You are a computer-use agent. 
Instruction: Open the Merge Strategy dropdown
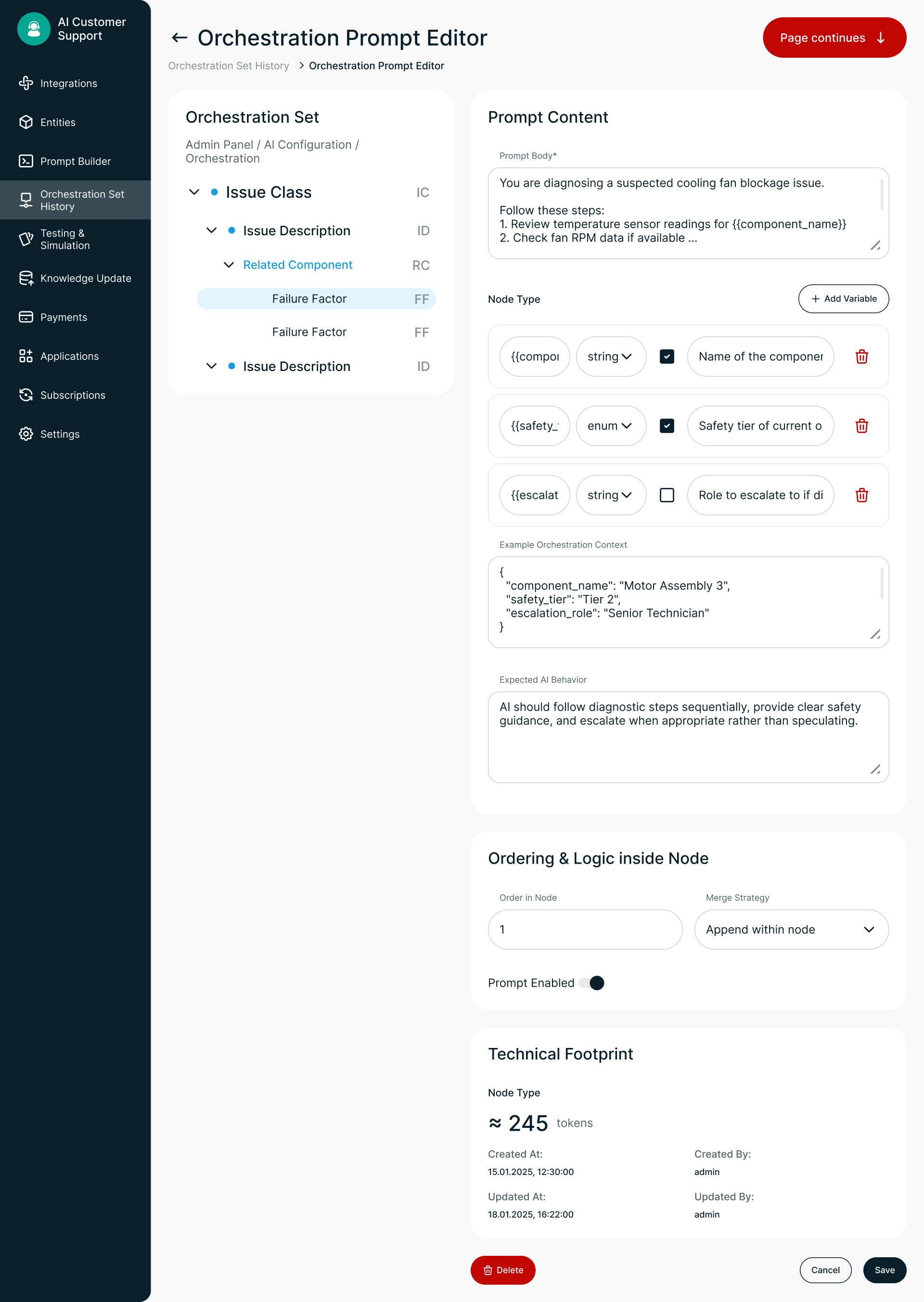click(791, 930)
